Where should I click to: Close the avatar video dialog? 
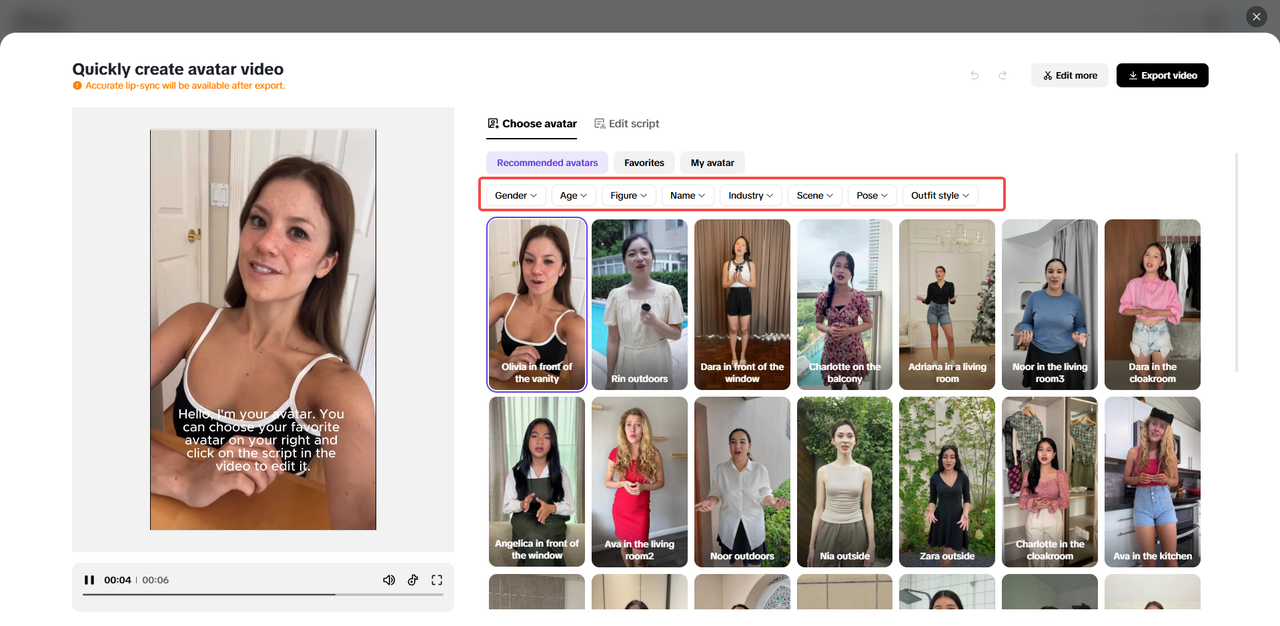point(1256,17)
